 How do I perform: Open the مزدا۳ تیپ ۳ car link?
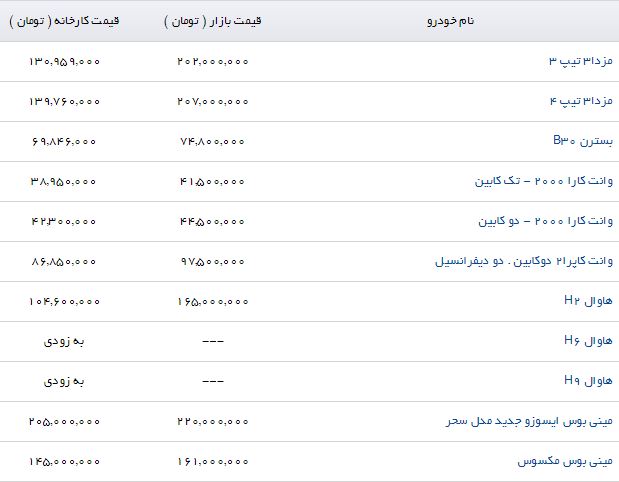click(x=581, y=61)
